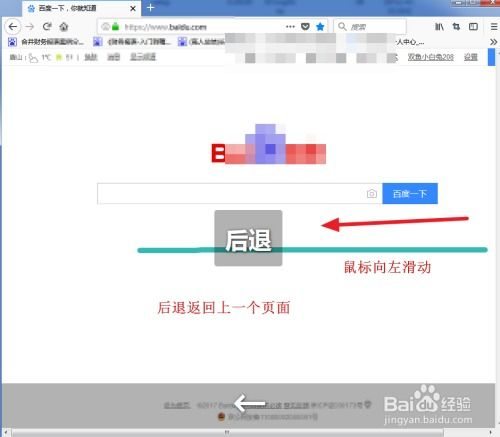
Task: Click horizontal scrollbar right arrow
Action: click(x=491, y=433)
